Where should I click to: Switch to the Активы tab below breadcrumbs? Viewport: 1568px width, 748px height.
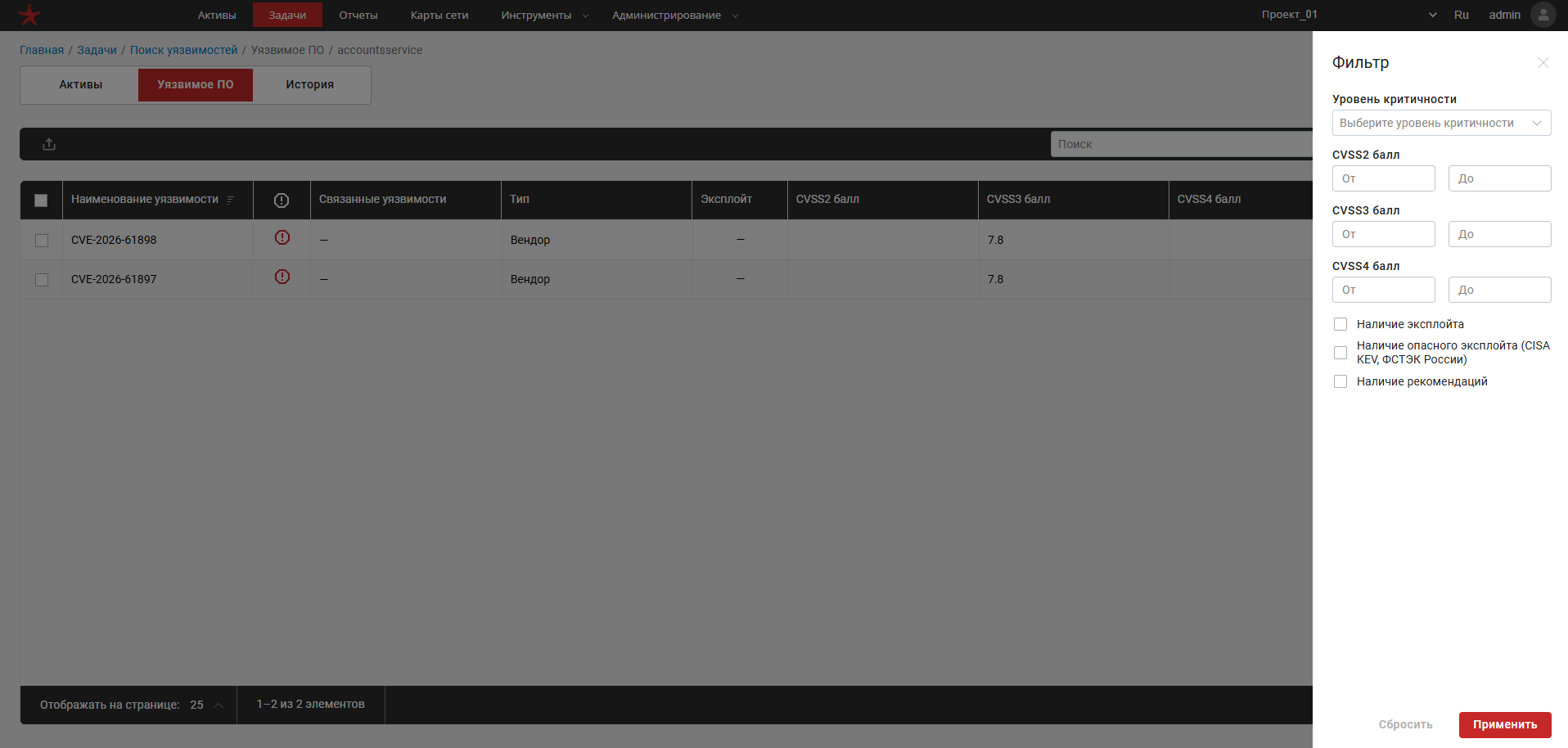81,84
